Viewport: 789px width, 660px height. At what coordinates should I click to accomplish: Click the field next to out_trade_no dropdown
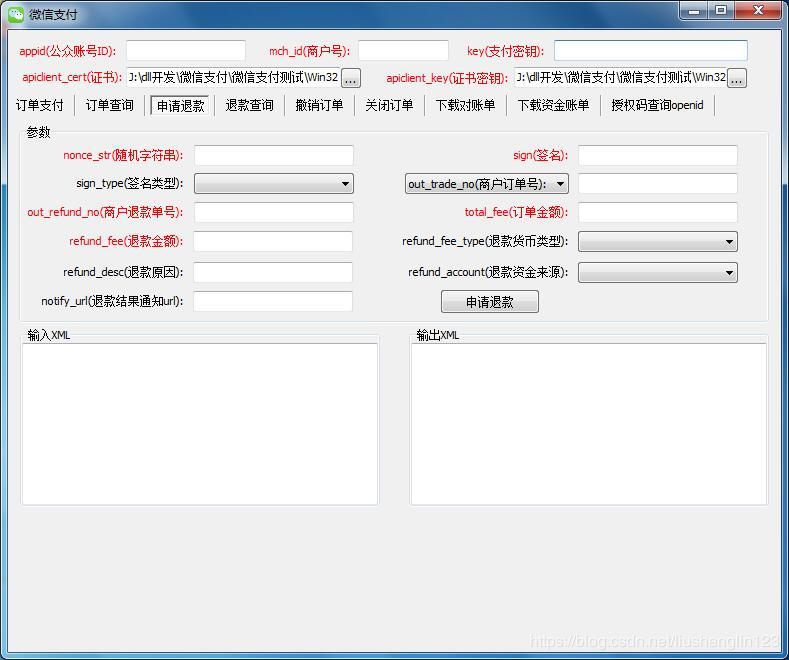tap(658, 184)
